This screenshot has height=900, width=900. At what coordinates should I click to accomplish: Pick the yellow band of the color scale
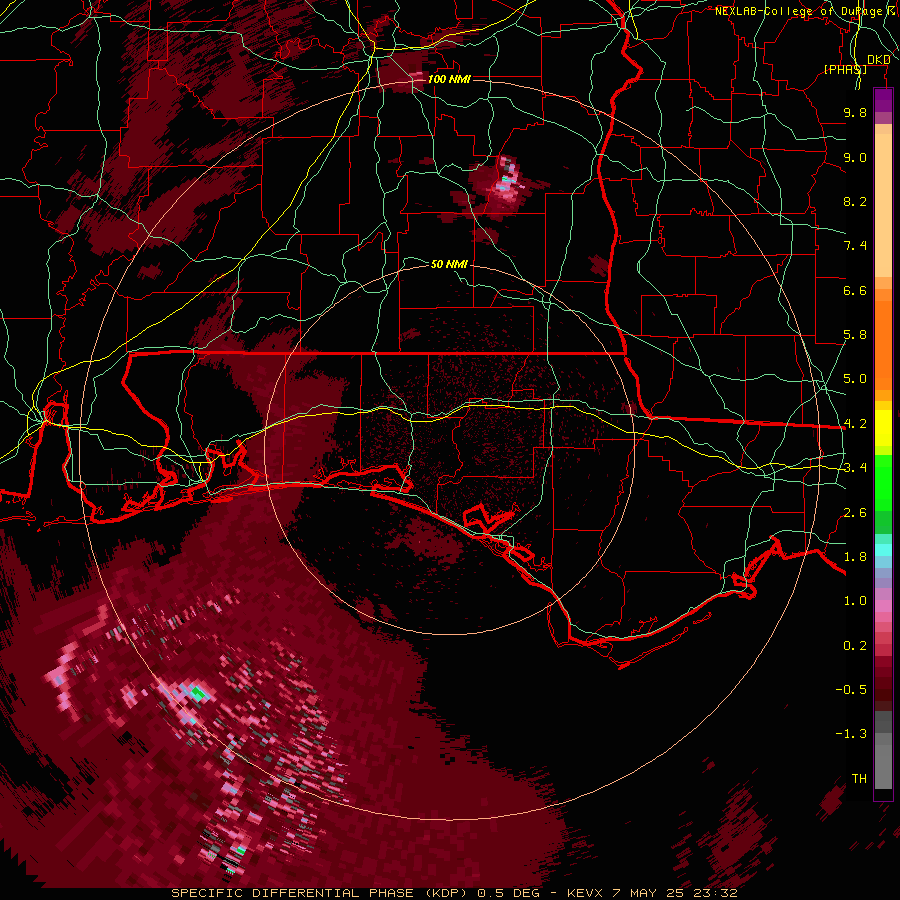click(x=883, y=428)
